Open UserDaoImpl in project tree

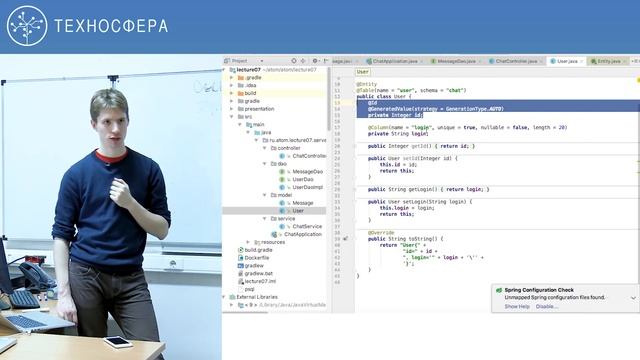pyautogui.click(x=308, y=187)
